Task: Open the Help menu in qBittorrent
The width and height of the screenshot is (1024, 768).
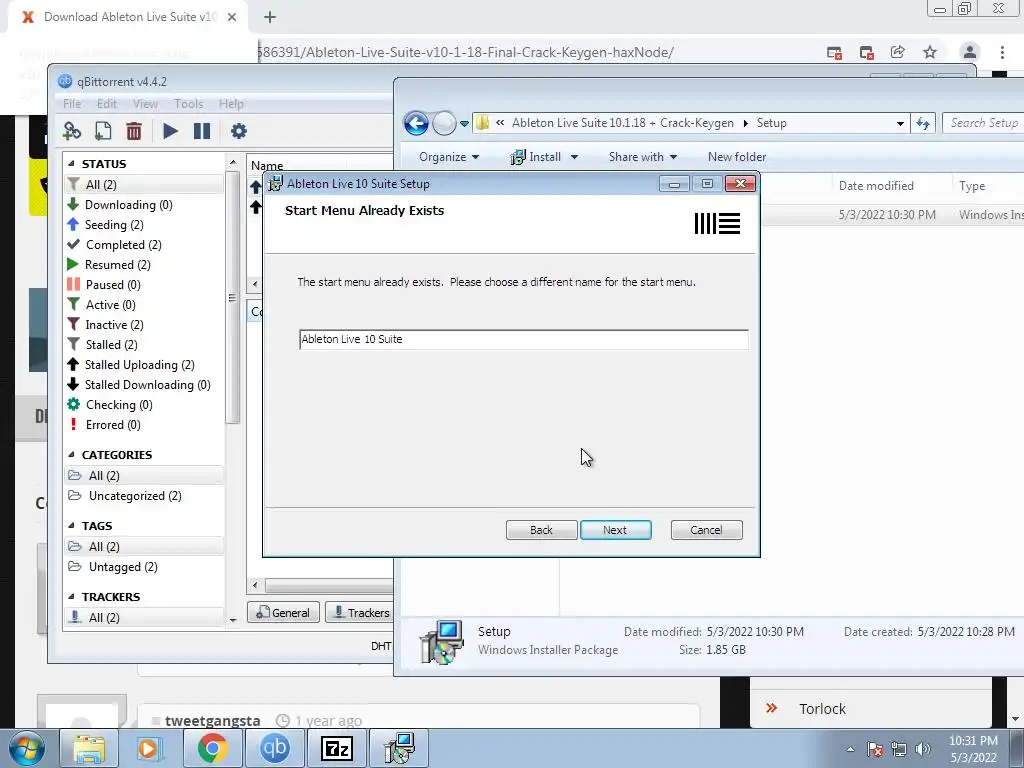Action: coord(231,104)
